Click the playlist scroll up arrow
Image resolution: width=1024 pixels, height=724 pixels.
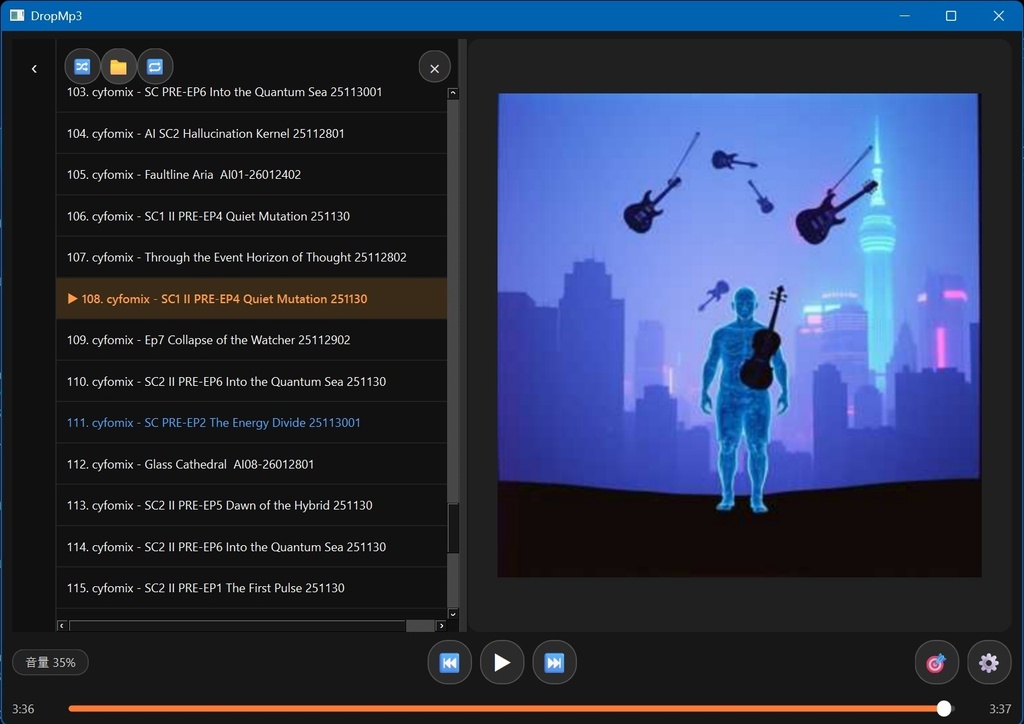point(453,93)
